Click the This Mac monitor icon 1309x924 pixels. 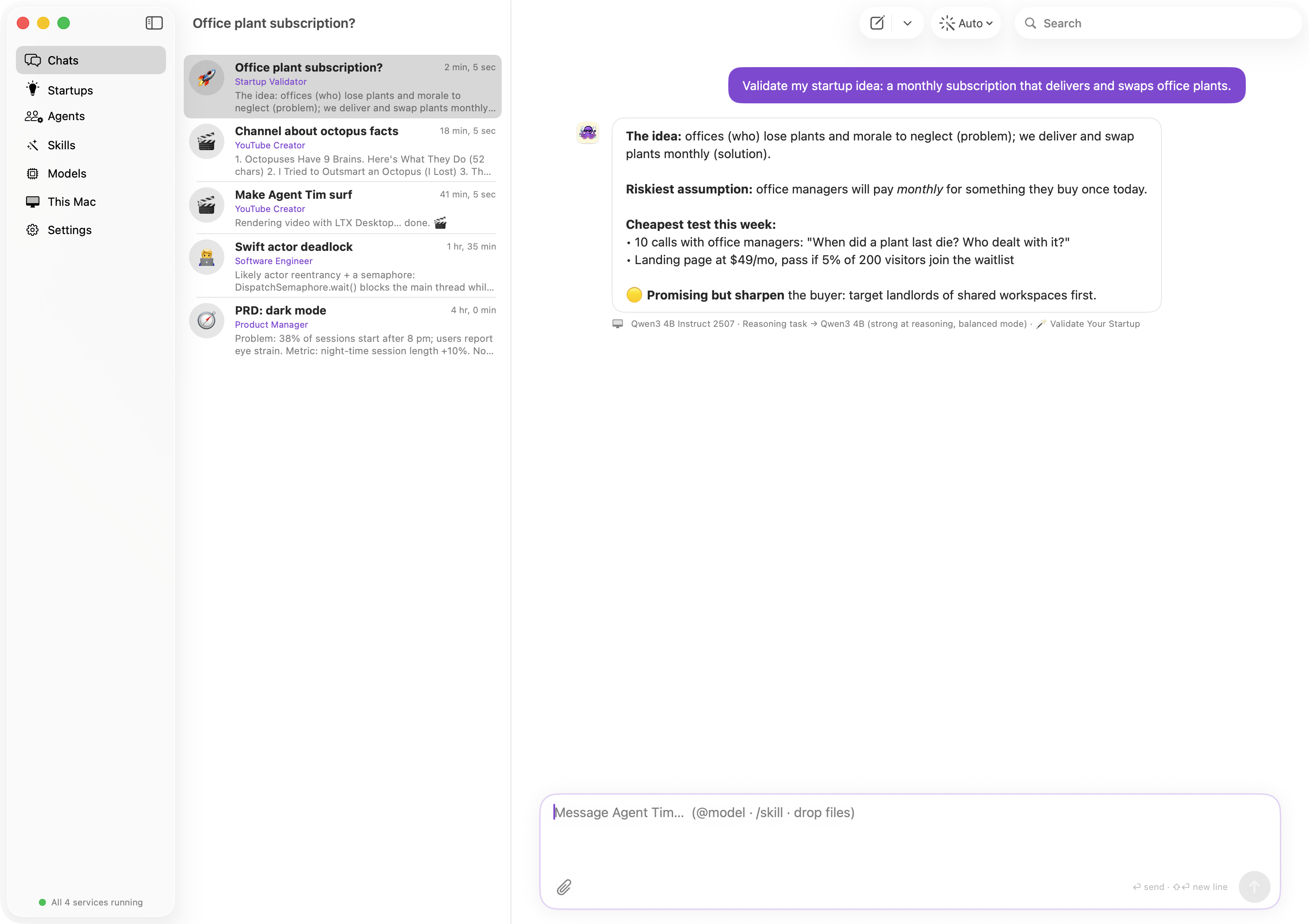tap(33, 202)
